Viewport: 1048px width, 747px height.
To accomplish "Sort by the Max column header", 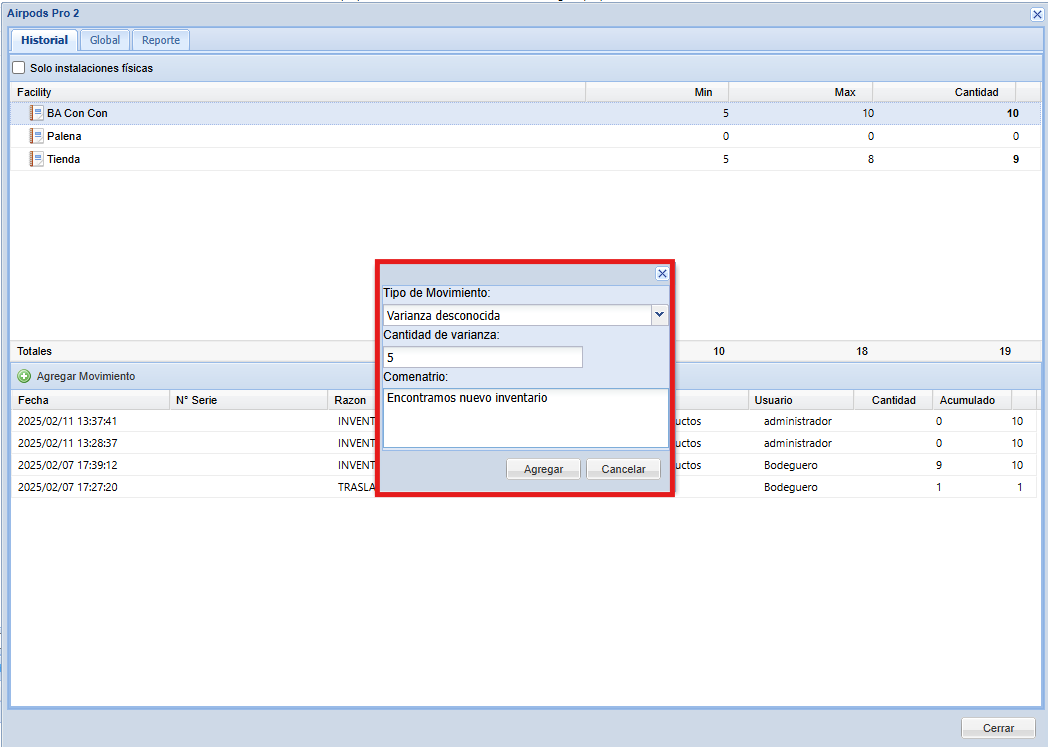I will [x=801, y=92].
